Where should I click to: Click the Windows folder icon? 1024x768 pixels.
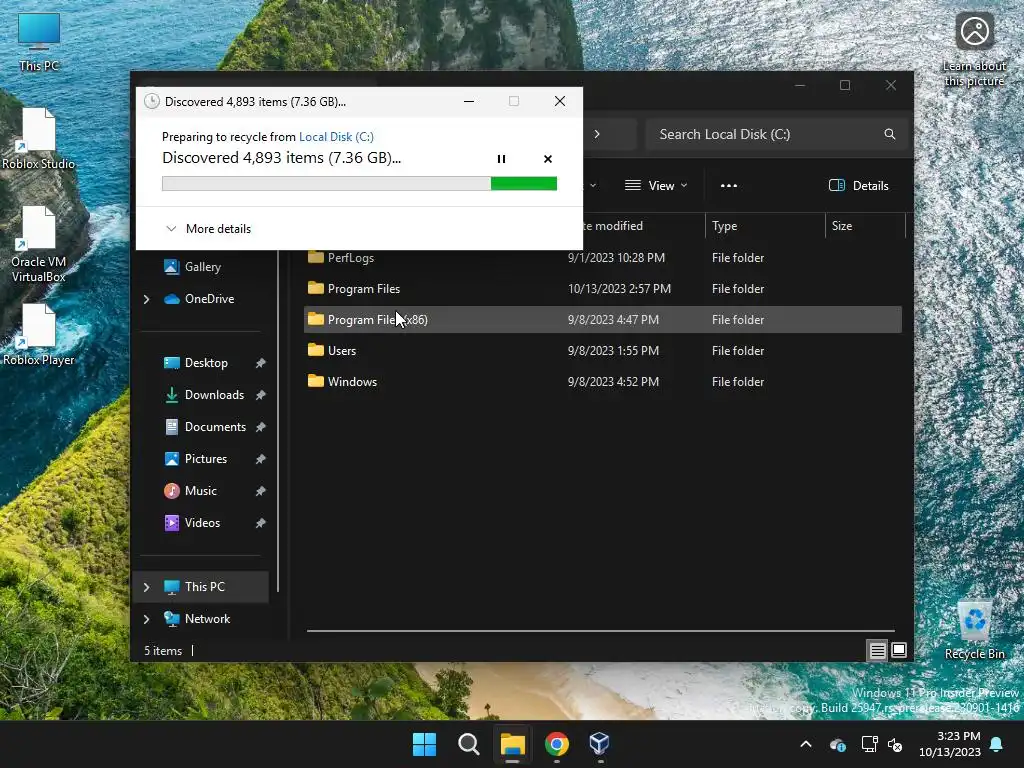[316, 381]
